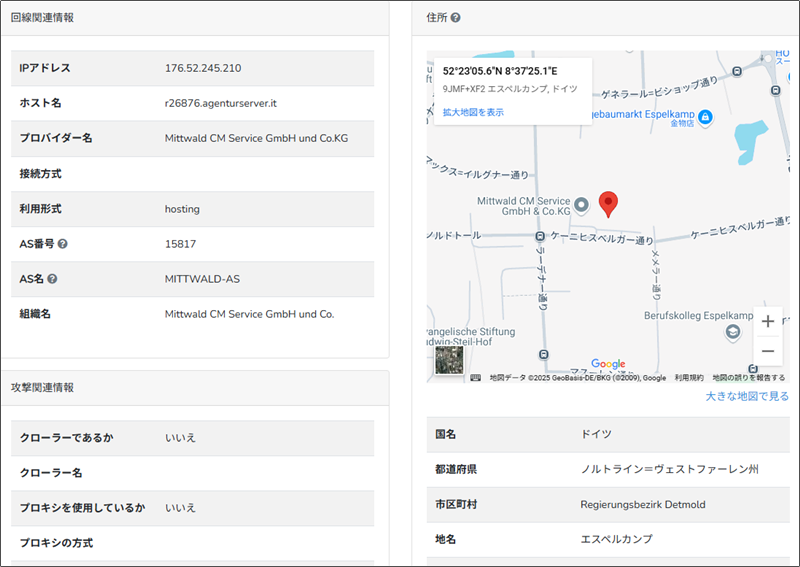The height and width of the screenshot is (567, 800).
Task: Select hostname r26876.agenturserver.it
Action: (220, 103)
